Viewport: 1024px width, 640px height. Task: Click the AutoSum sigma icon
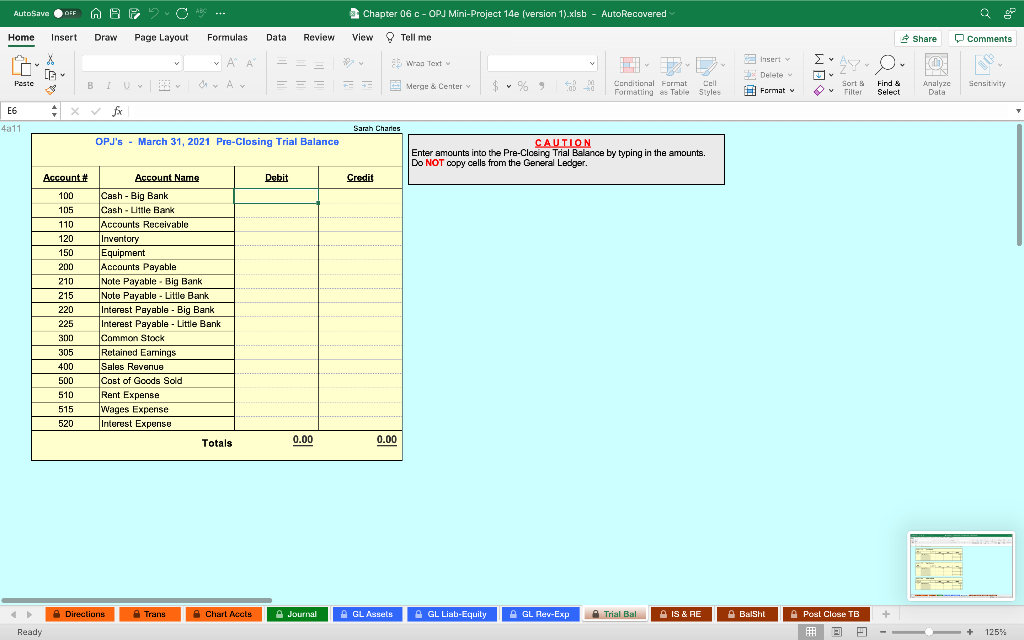click(819, 59)
